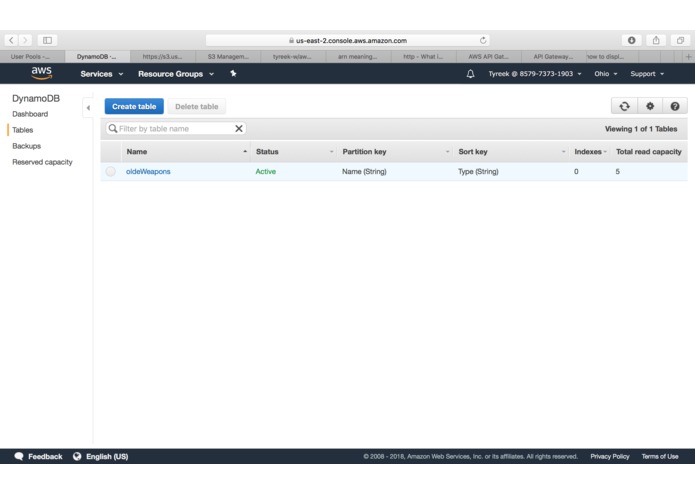Screen dimensions: 695x494
Task: Open the Ohio region dropdown
Action: pos(605,74)
